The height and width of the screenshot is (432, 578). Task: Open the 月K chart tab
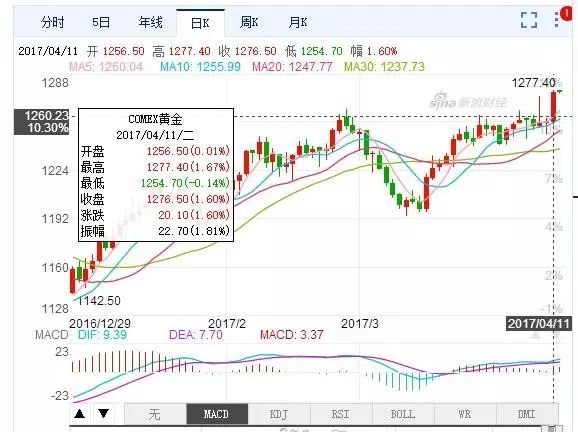[297, 23]
